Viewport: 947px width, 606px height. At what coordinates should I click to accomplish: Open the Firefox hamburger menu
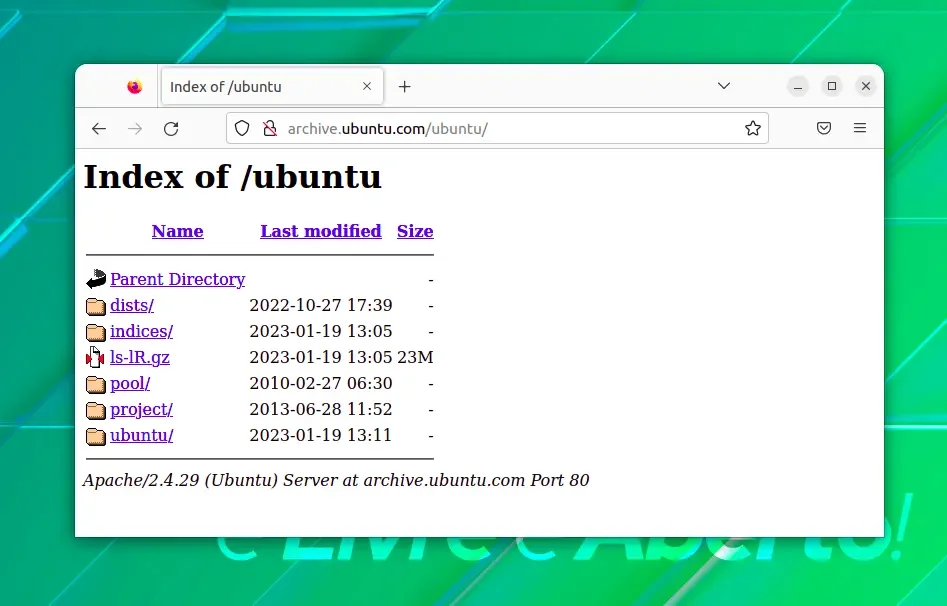point(860,128)
